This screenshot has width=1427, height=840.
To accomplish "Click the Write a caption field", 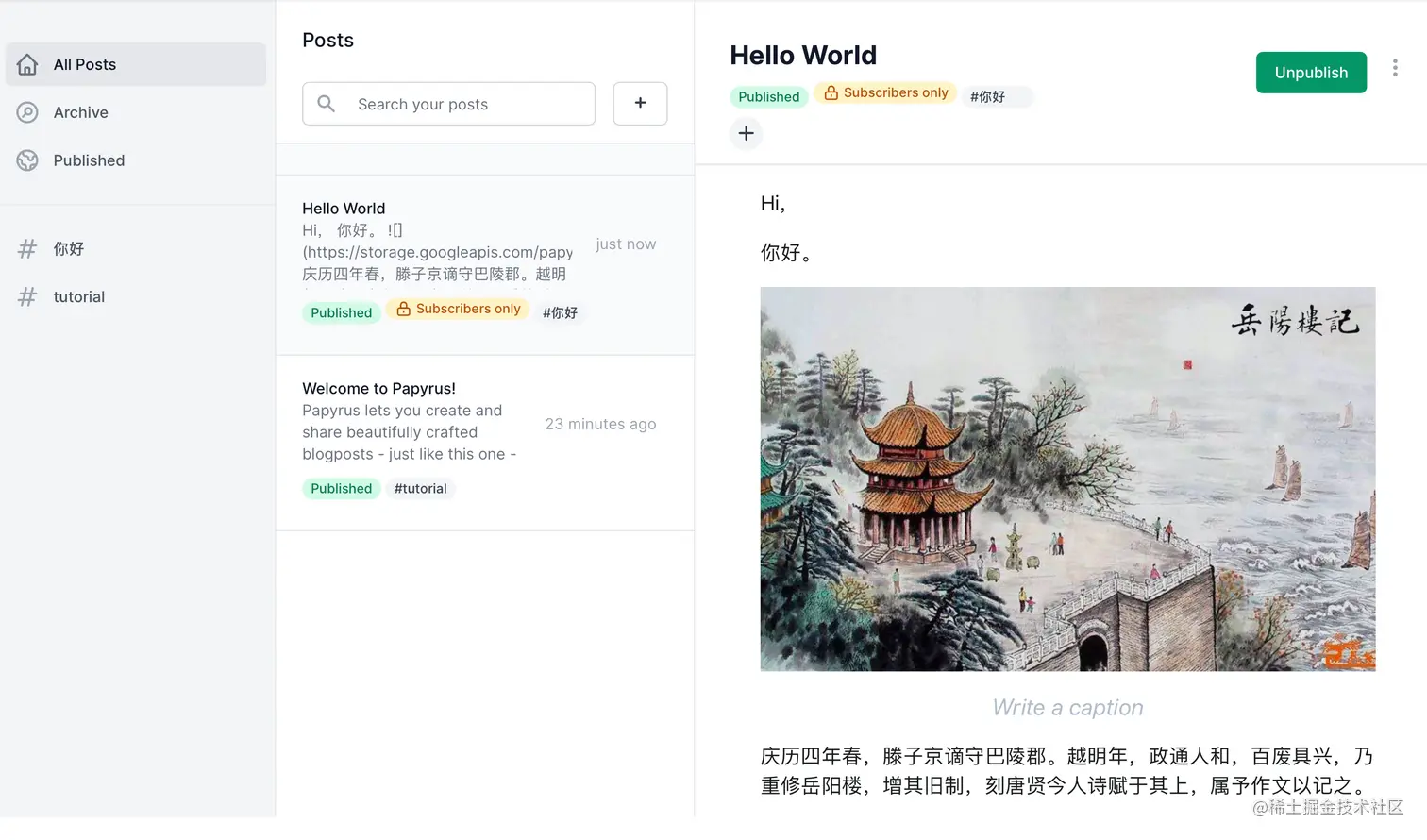I will pyautogui.click(x=1067, y=708).
